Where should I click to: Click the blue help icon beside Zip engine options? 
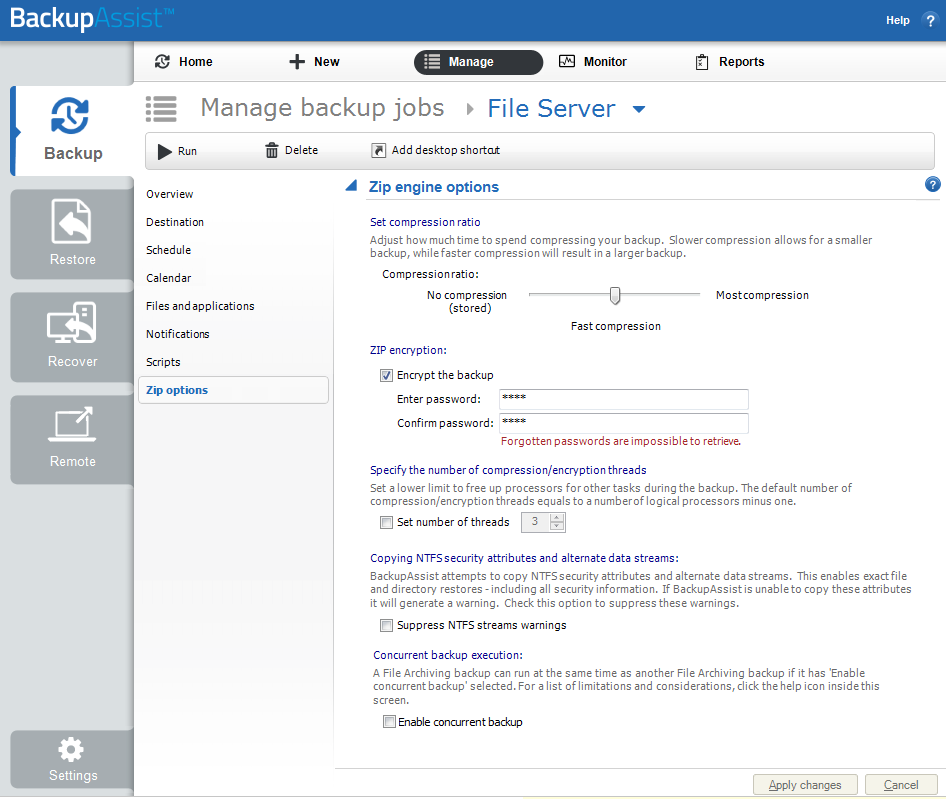(x=933, y=184)
